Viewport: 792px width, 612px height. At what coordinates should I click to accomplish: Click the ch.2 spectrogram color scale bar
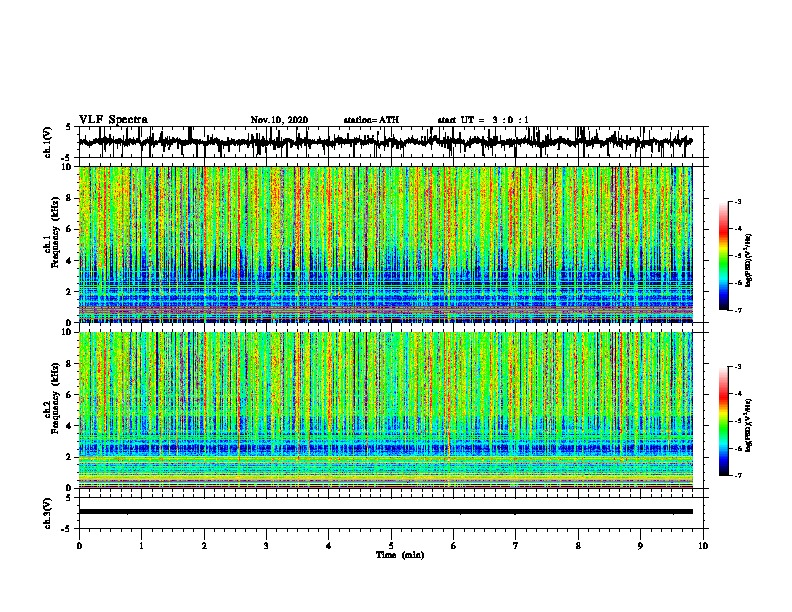coord(724,421)
